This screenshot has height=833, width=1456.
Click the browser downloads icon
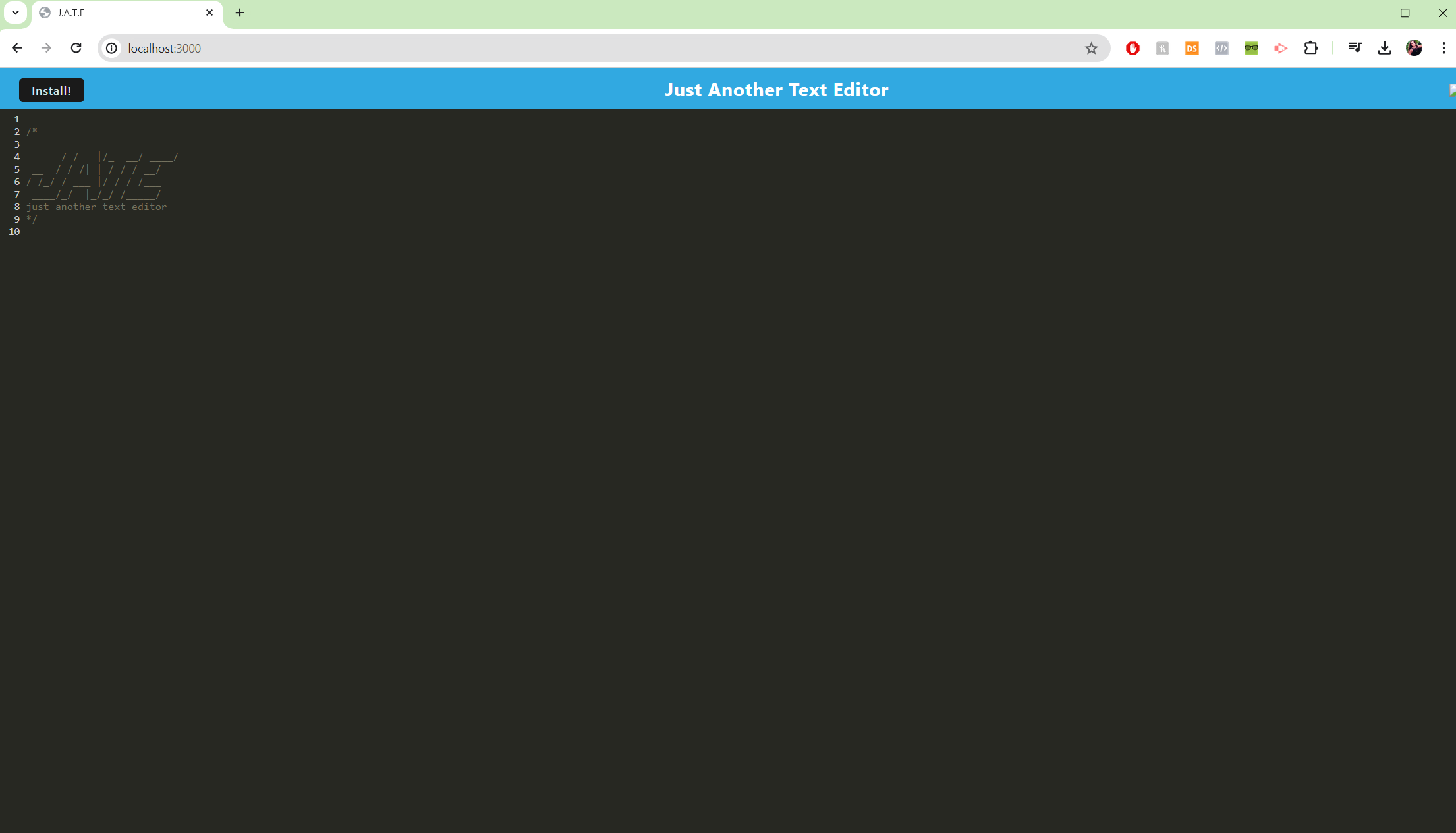pyautogui.click(x=1385, y=48)
